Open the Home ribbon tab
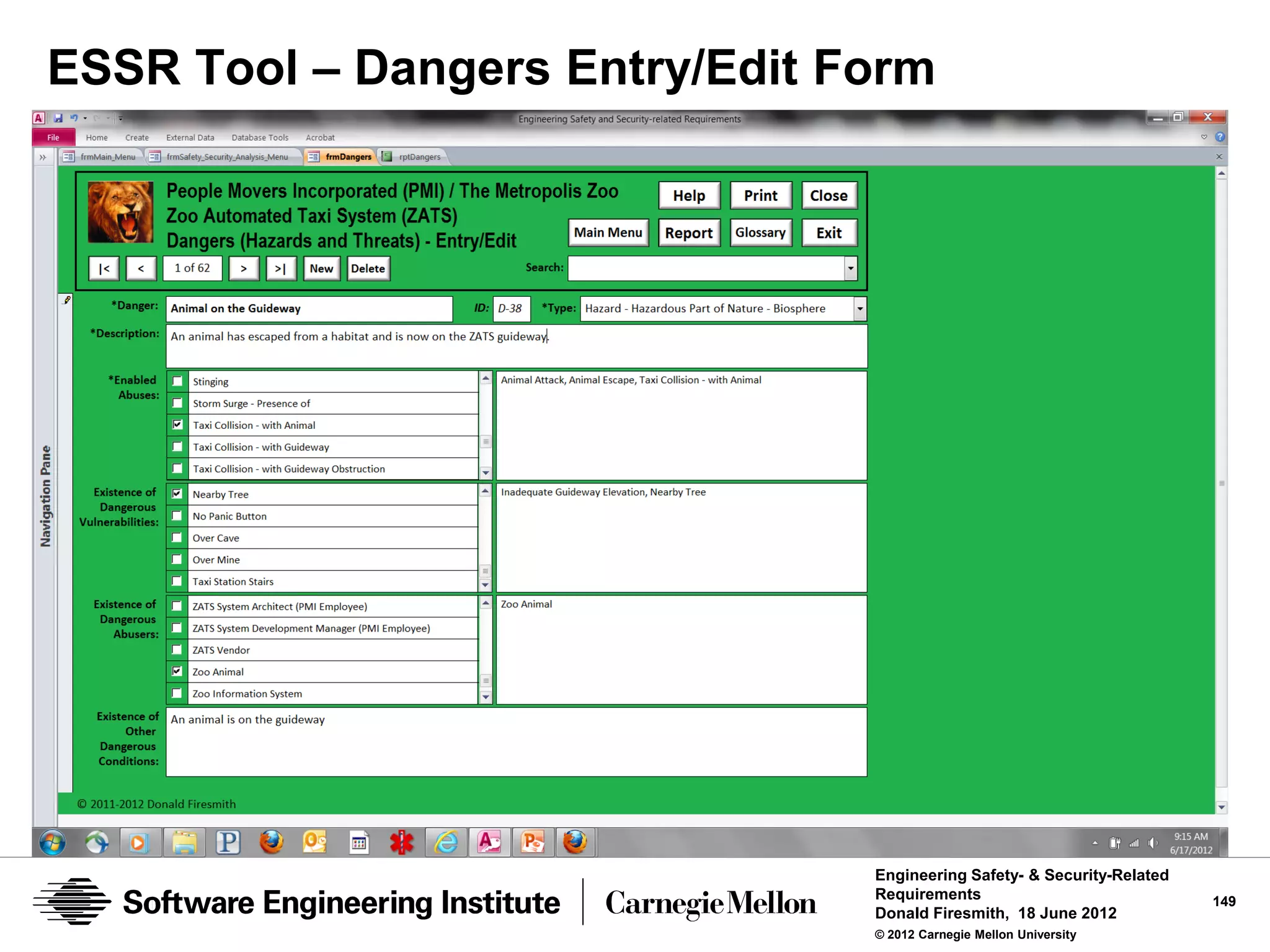Image resolution: width=1270 pixels, height=952 pixels. [97, 138]
